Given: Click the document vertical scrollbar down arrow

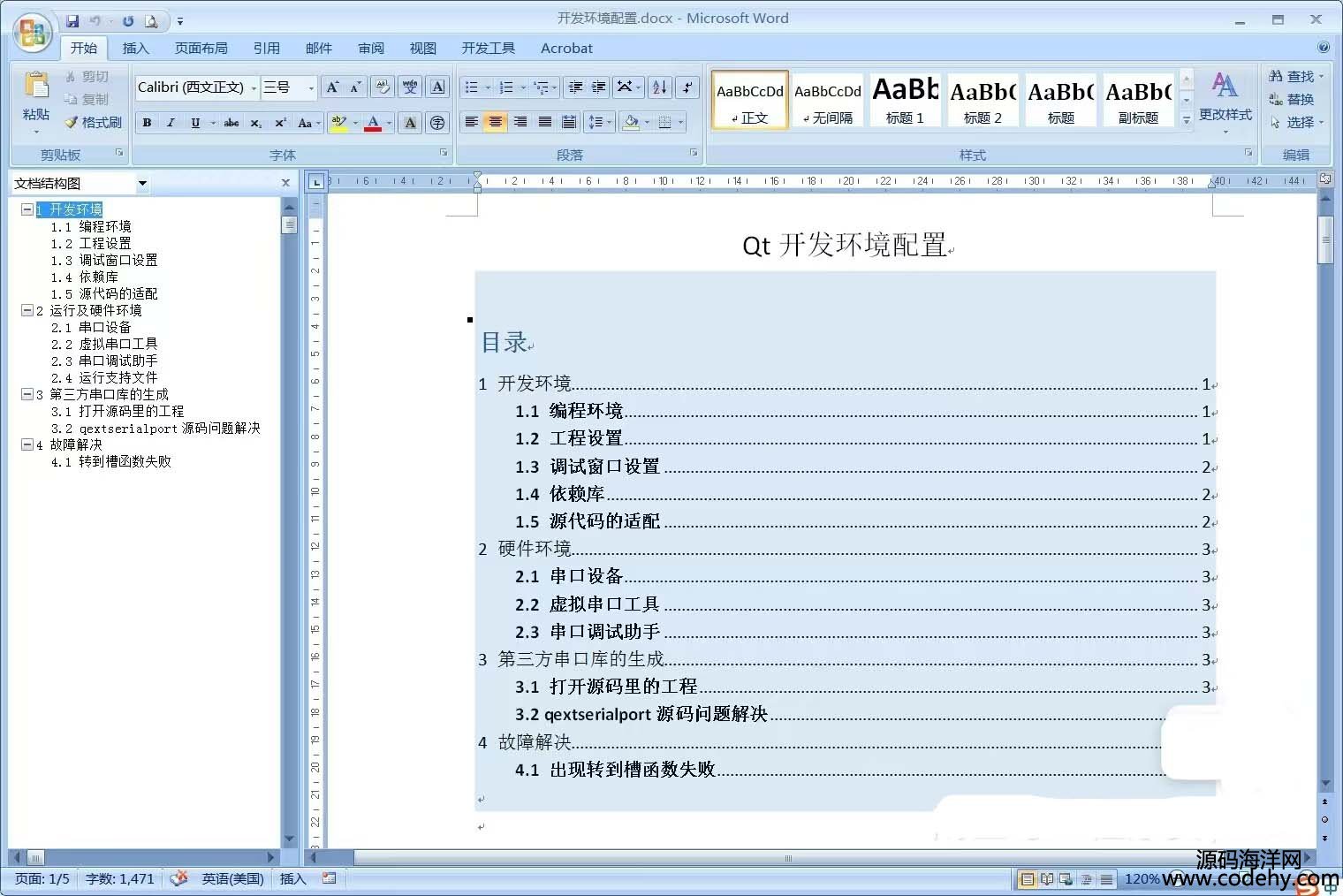Looking at the screenshot, I should tap(1325, 784).
